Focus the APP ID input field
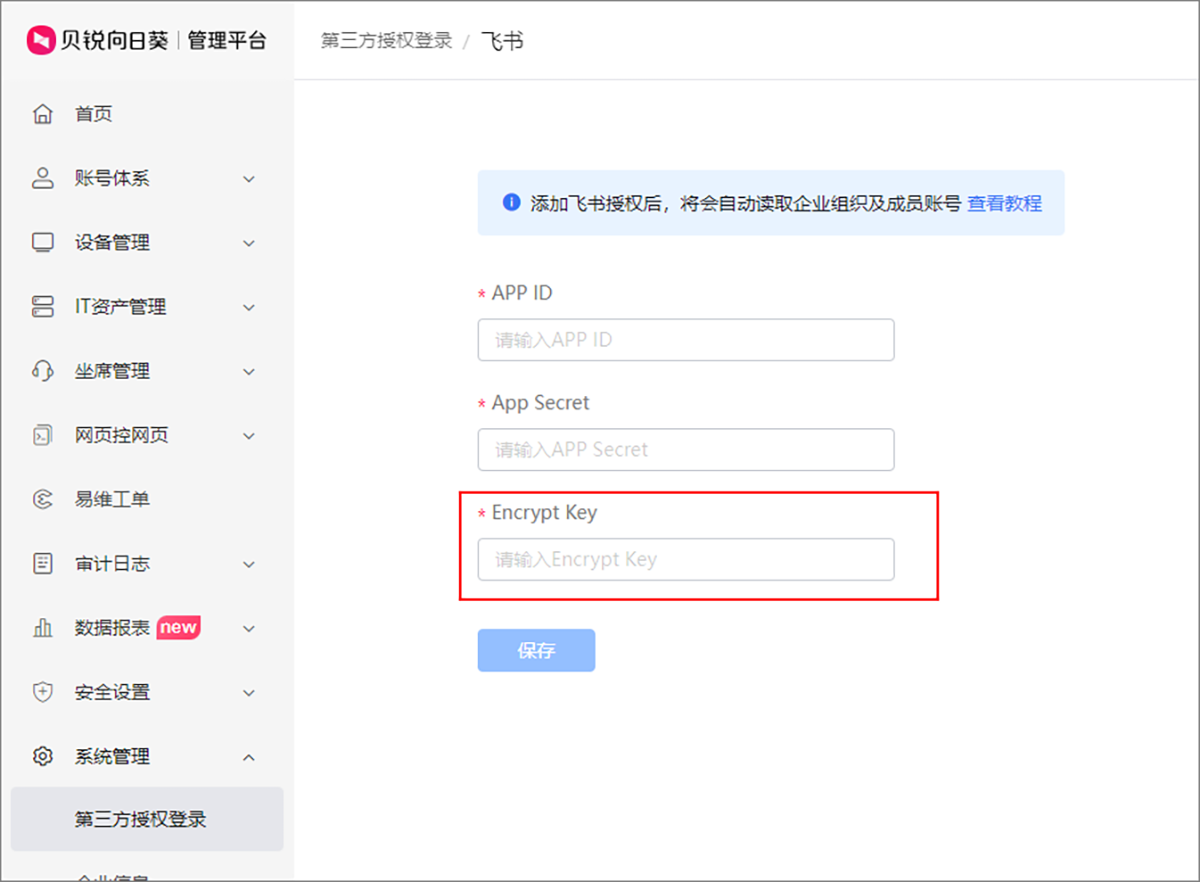 point(686,340)
